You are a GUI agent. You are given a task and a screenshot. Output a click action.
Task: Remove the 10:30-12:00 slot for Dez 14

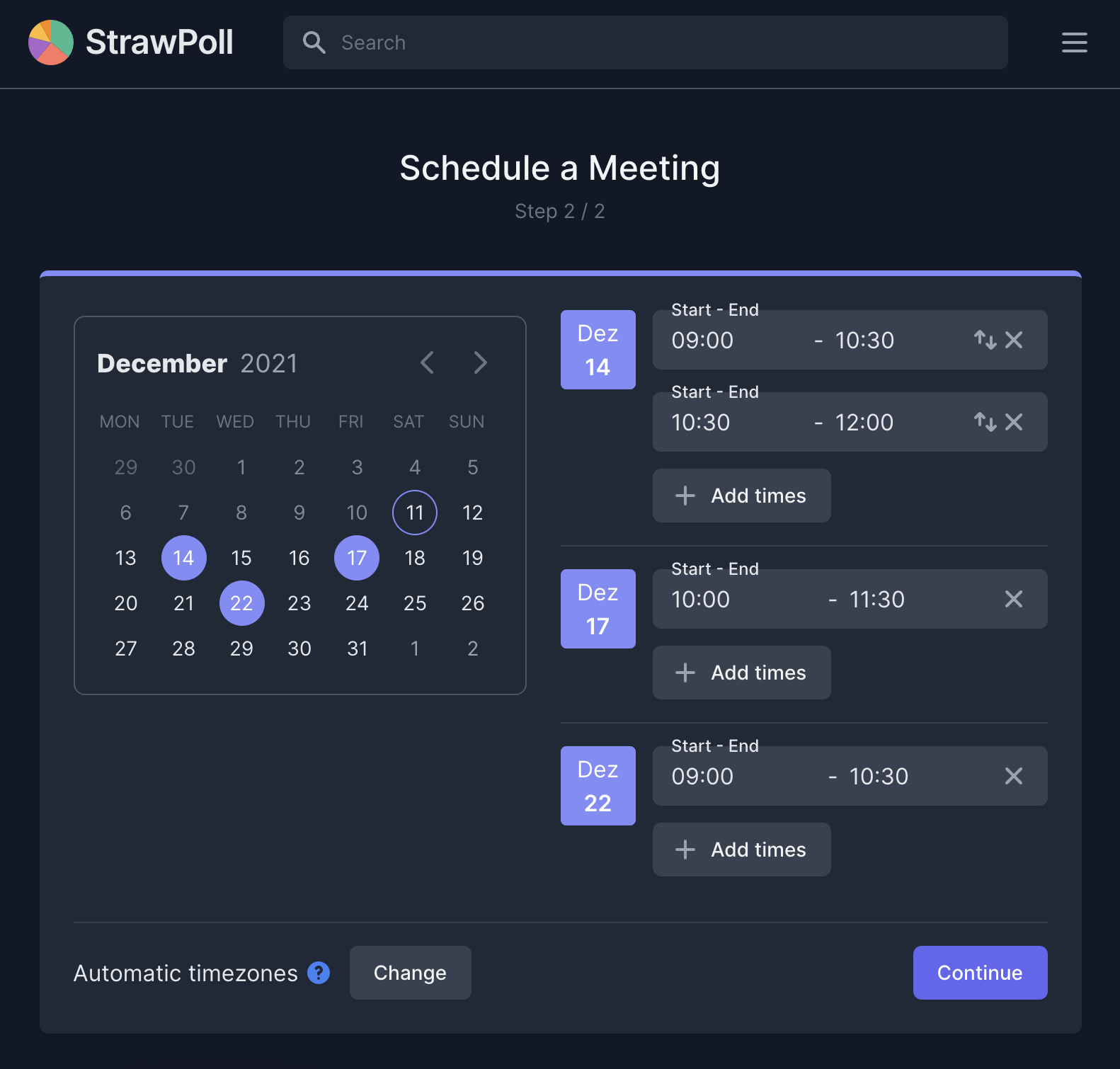[x=1014, y=422]
